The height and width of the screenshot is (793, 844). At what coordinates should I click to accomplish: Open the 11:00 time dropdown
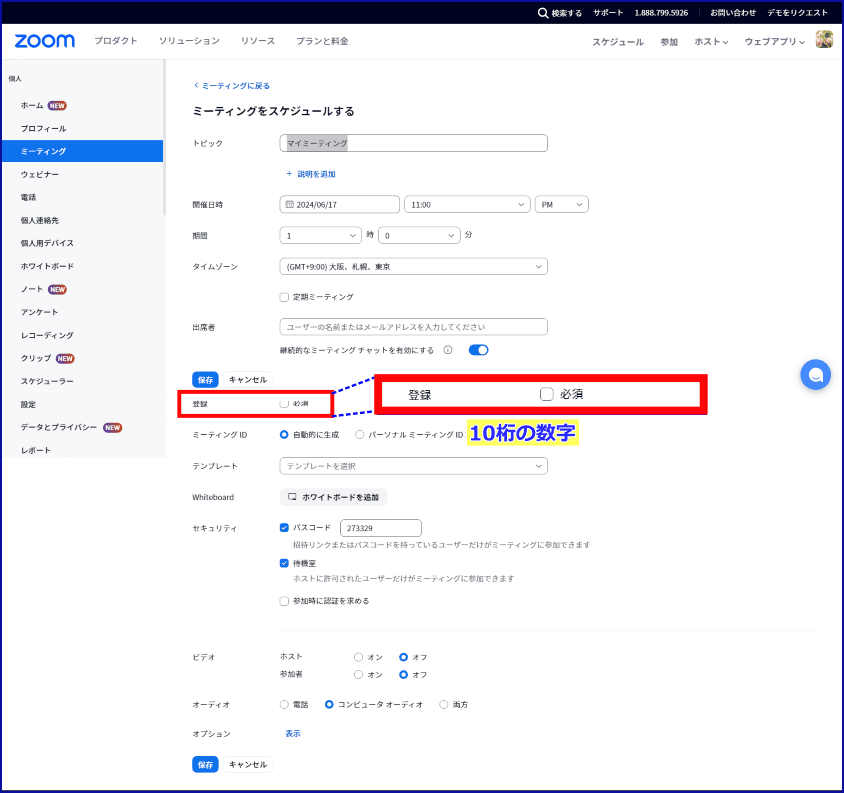[467, 205]
